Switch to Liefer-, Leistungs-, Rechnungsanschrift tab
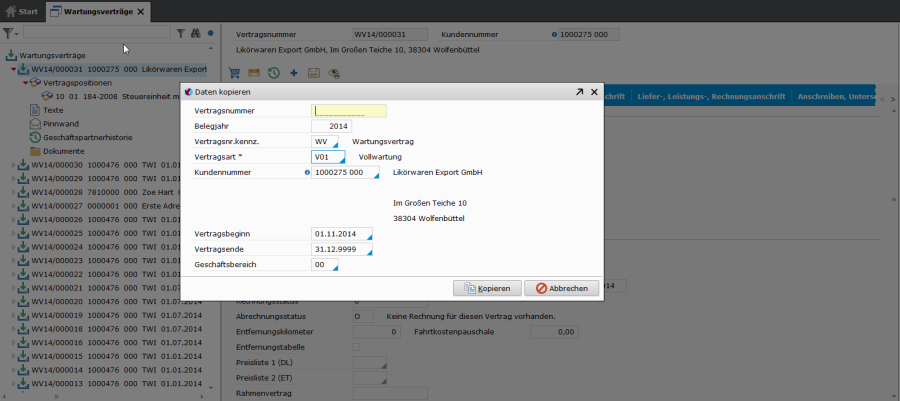This screenshot has width=900, height=401. (x=711, y=96)
